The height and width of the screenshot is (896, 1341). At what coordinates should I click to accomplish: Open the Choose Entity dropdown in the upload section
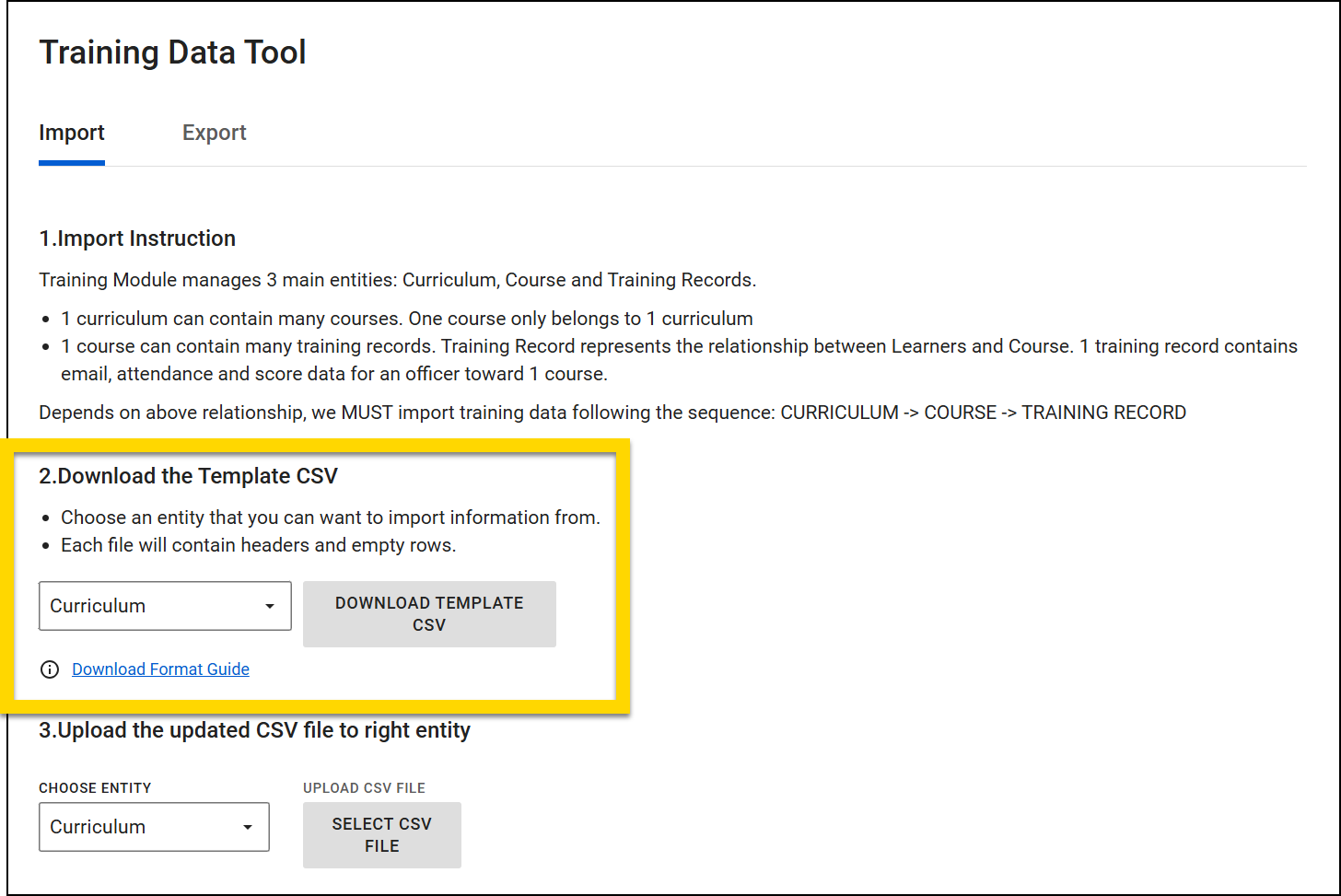(154, 827)
